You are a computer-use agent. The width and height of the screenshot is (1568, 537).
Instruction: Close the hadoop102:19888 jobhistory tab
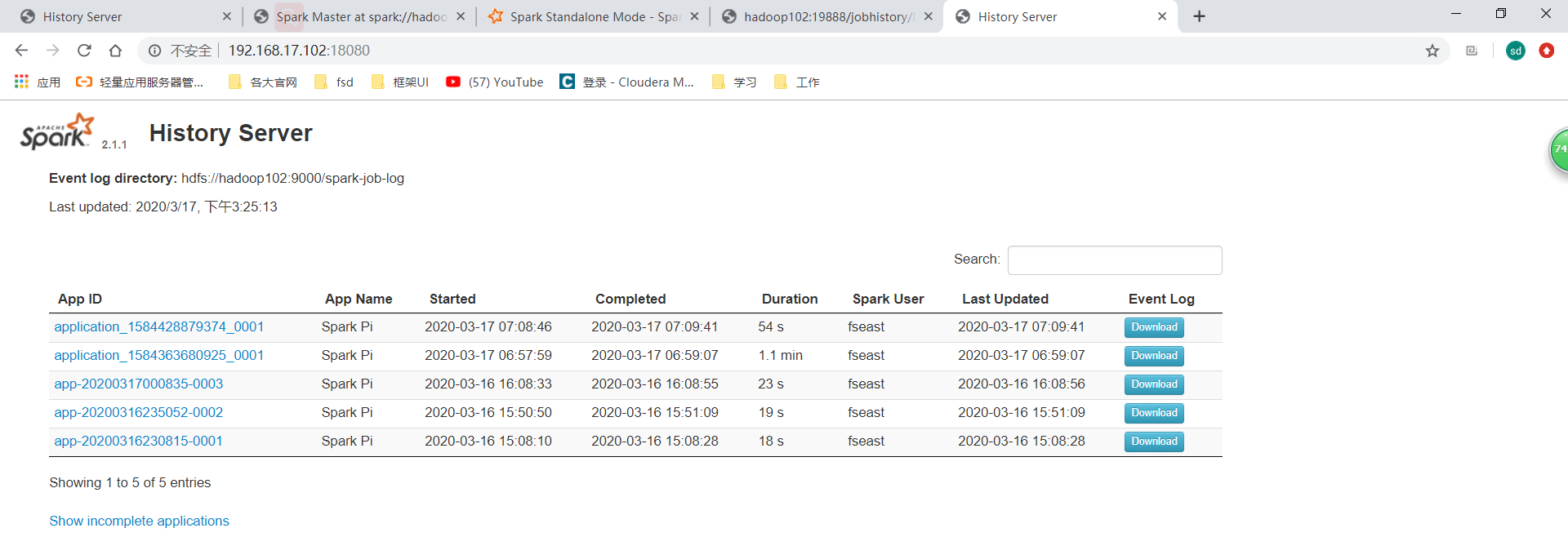(x=929, y=16)
